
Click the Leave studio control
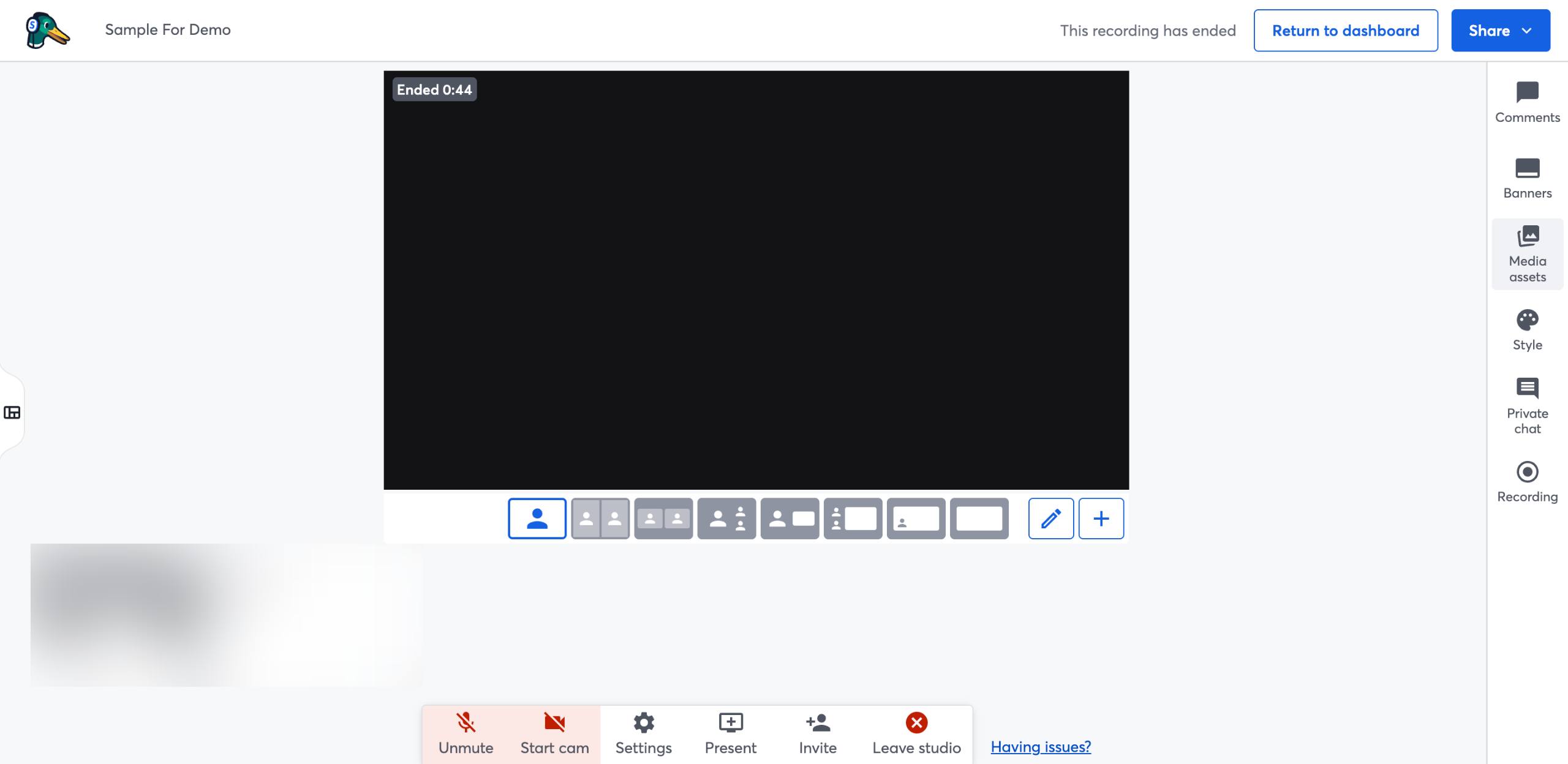(916, 733)
